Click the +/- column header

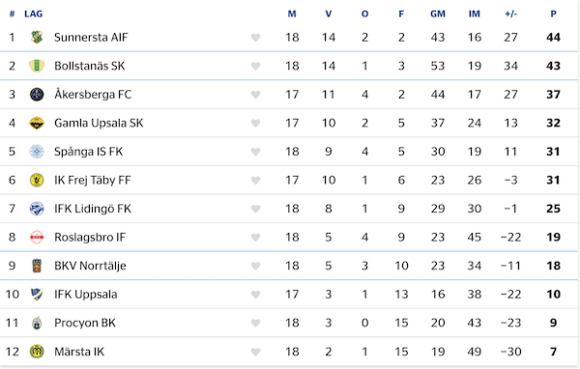tap(511, 14)
